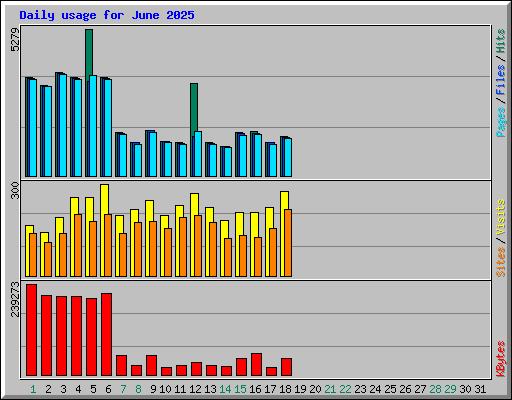Click day 1 on the date axis

tap(33, 389)
